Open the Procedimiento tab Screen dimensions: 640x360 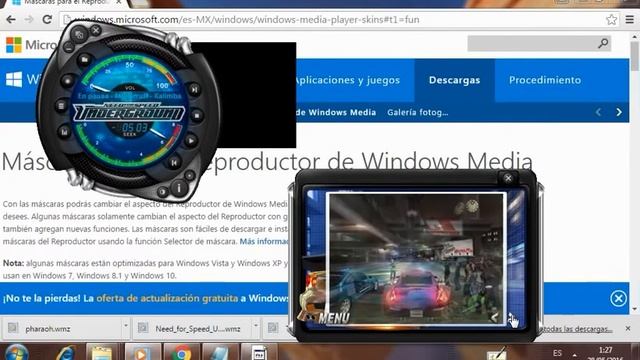[x=544, y=80]
